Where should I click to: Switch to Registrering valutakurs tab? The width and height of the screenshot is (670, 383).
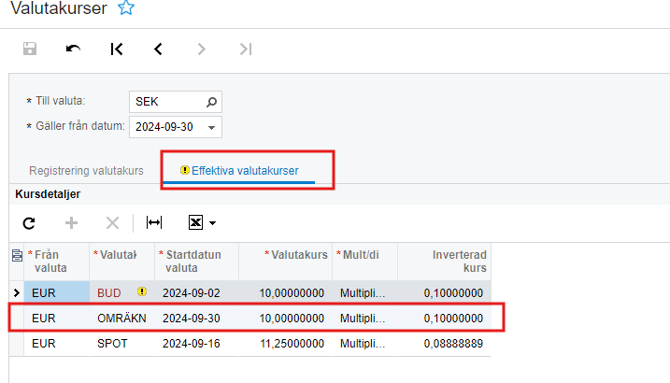86,171
